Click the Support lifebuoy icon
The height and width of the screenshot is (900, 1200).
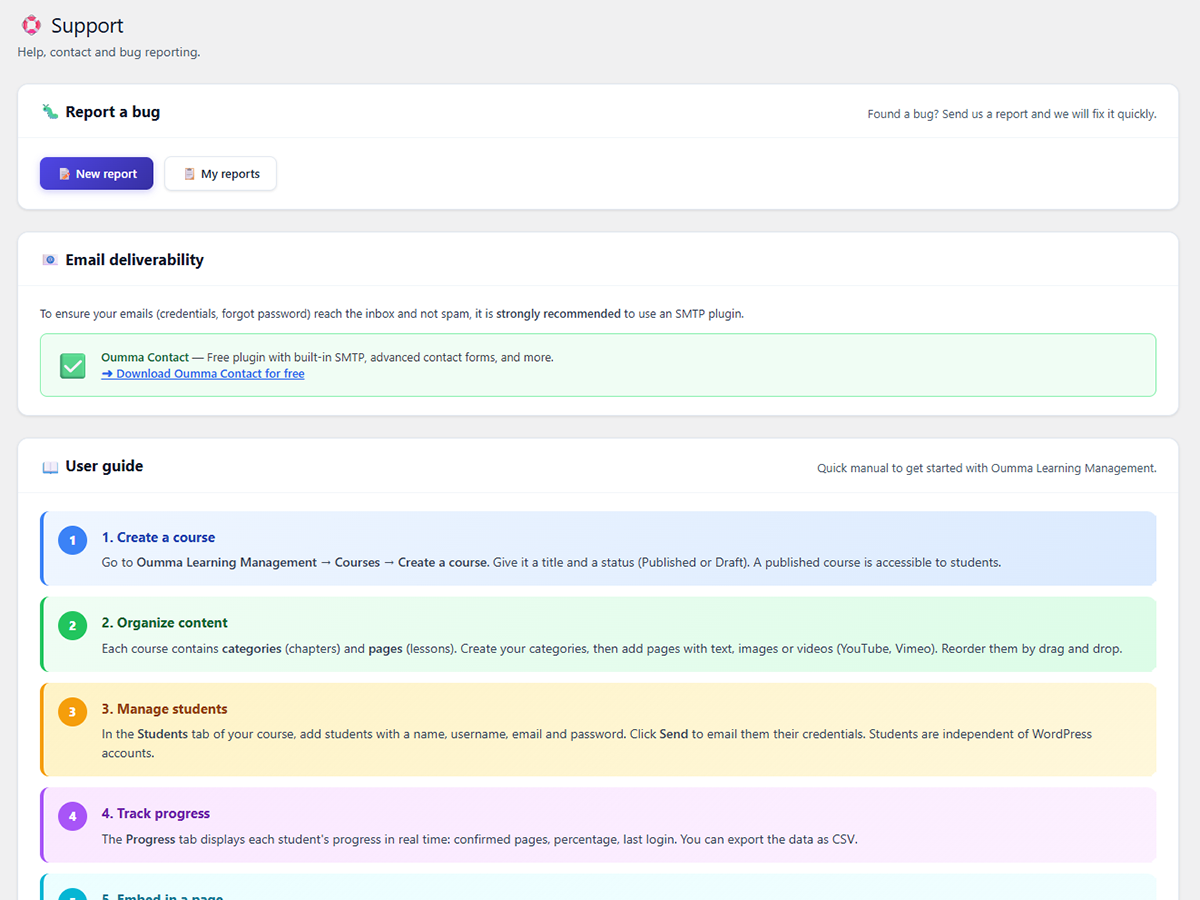coord(31,25)
